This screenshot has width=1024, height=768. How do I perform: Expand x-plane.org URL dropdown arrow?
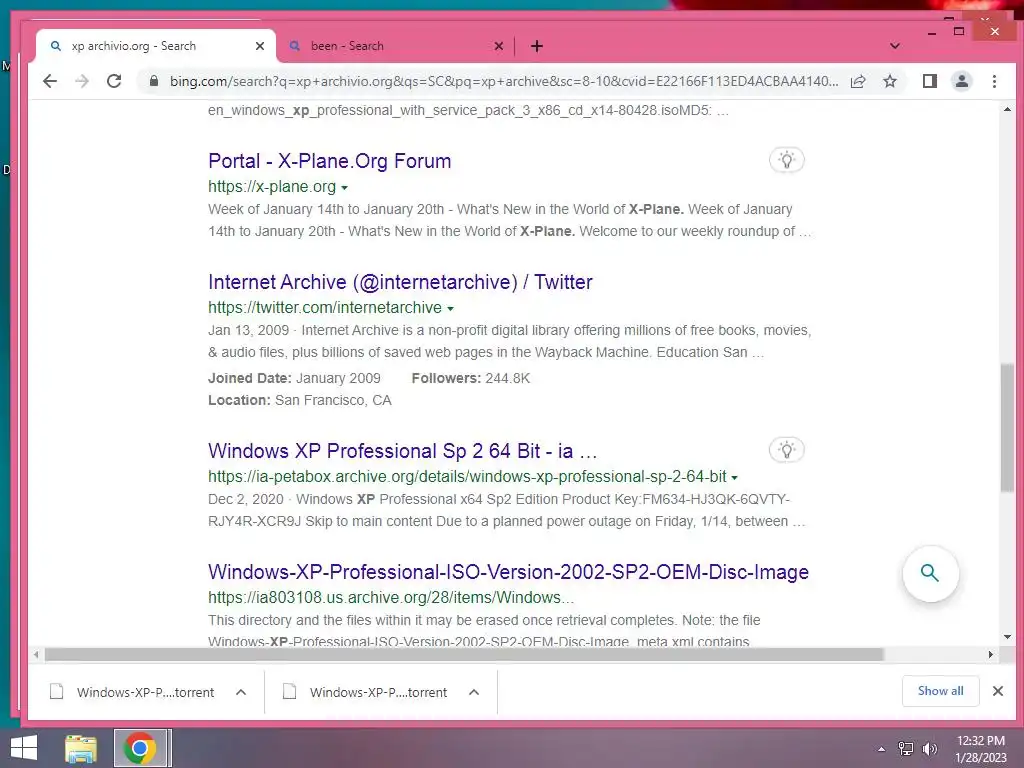click(344, 187)
